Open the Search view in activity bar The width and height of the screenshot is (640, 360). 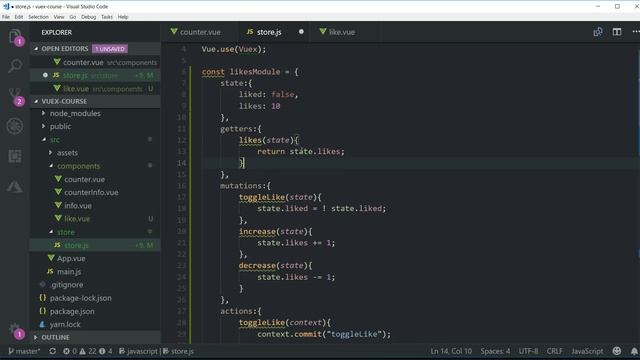tap(15, 66)
